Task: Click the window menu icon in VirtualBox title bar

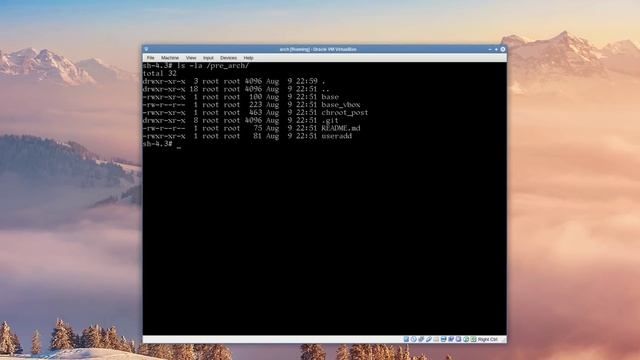Action: coord(146,49)
